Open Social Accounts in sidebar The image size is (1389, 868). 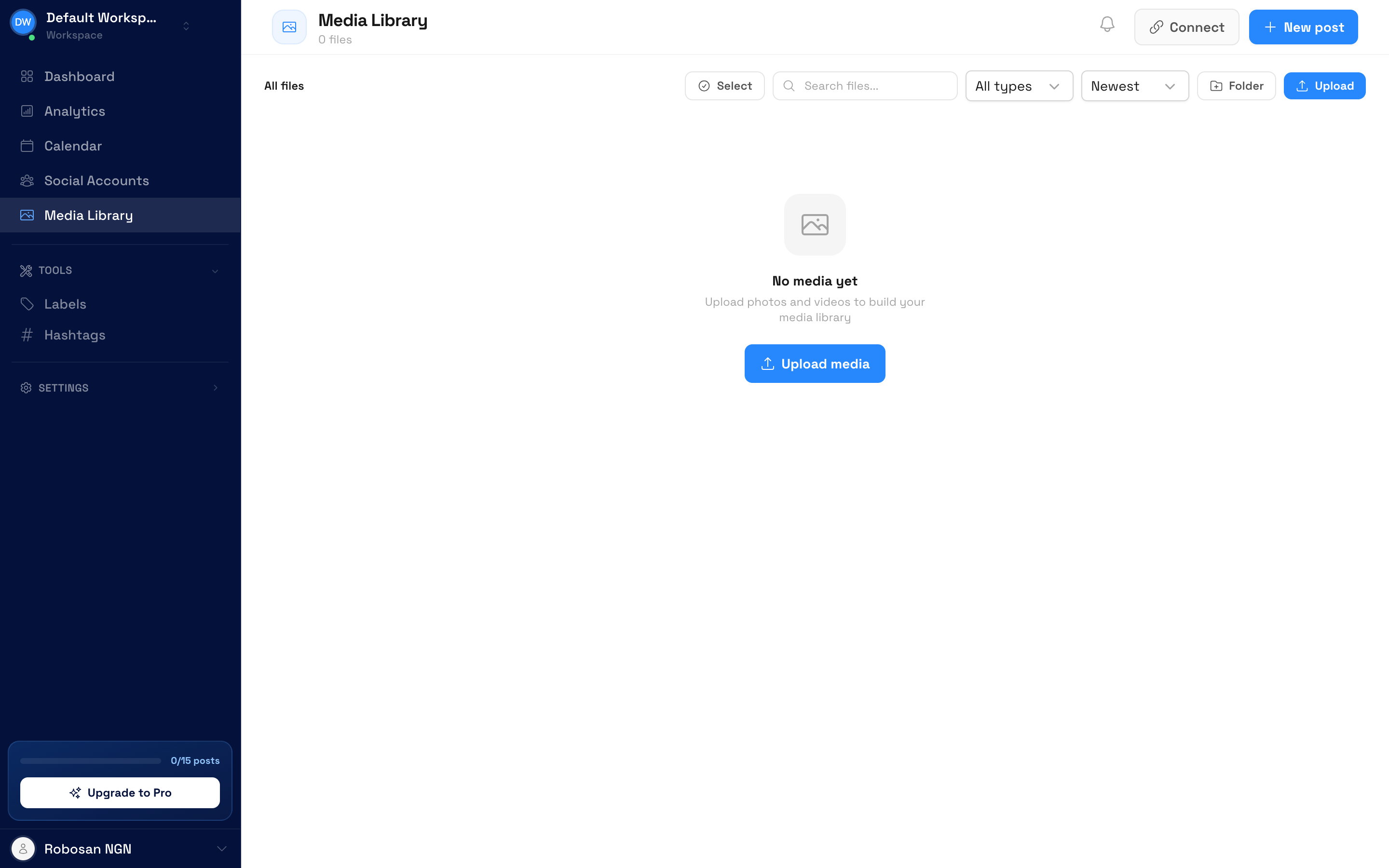coord(96,181)
